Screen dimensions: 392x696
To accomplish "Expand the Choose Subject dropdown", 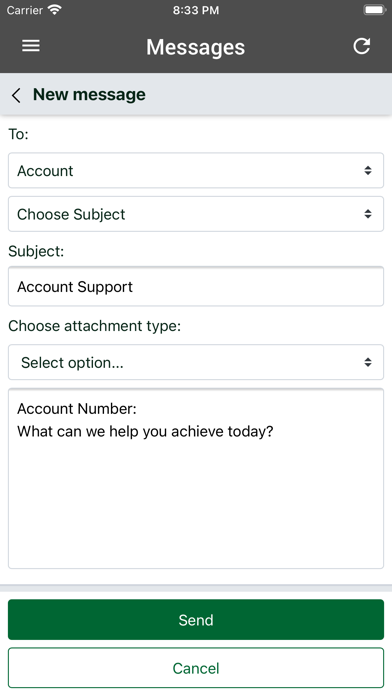I will [196, 214].
